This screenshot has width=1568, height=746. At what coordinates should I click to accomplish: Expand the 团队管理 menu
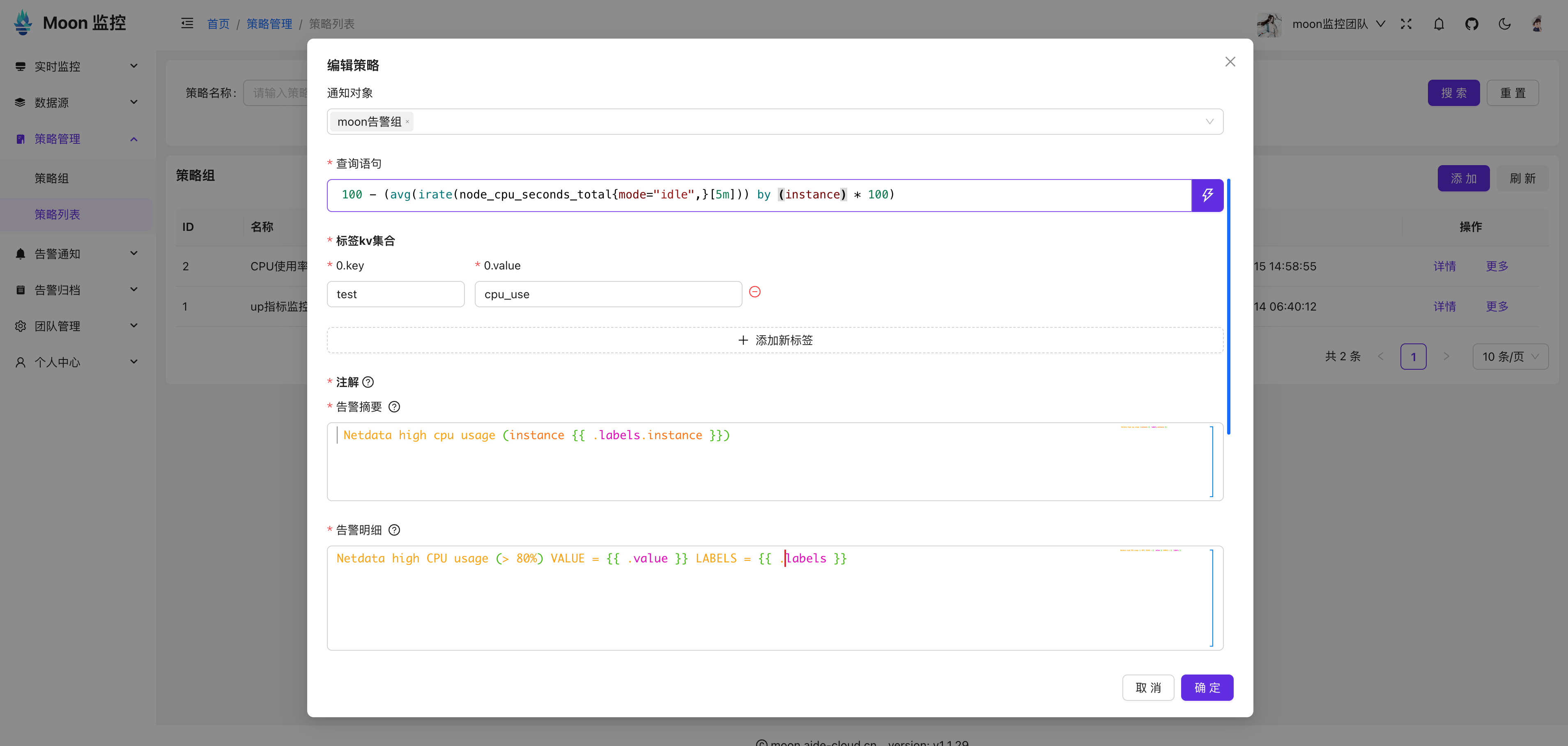click(x=134, y=325)
